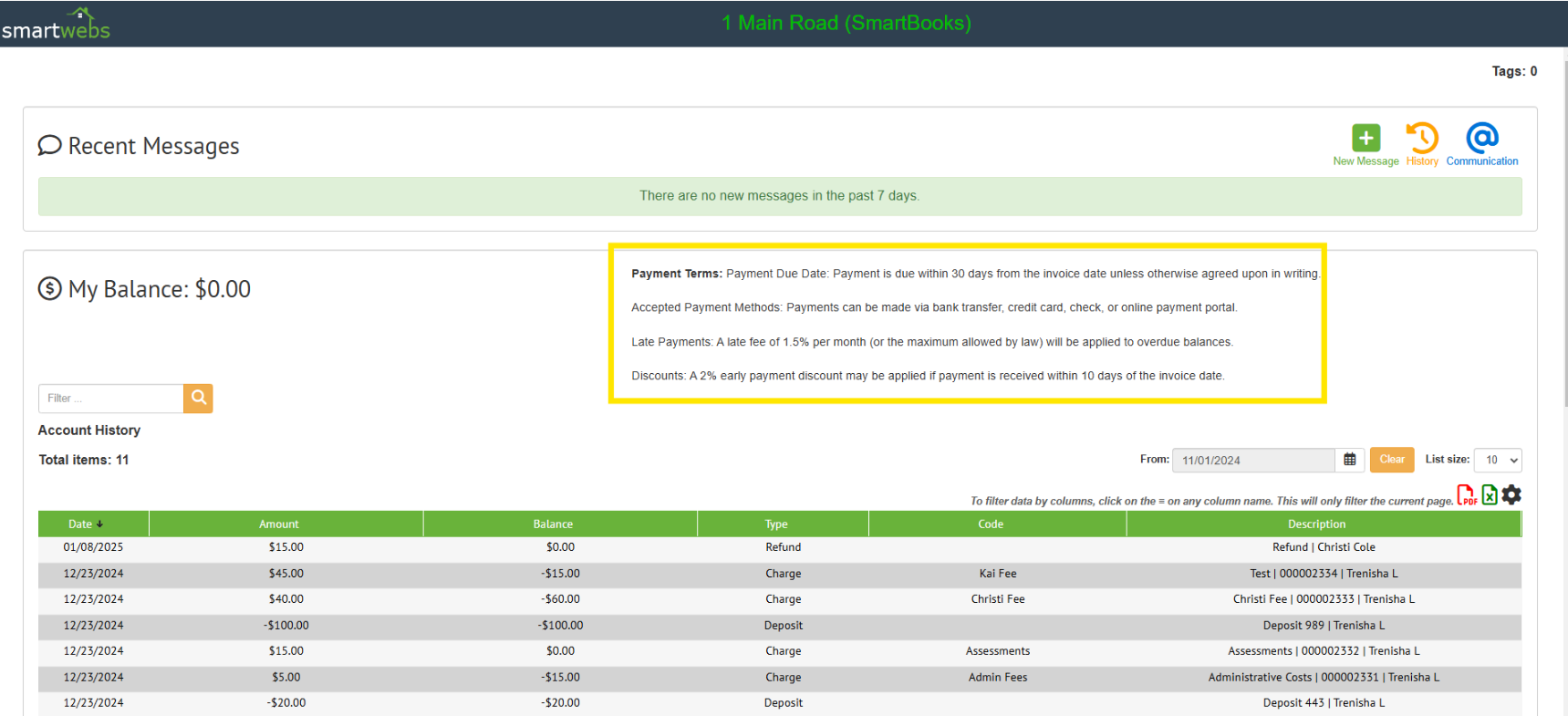The height and width of the screenshot is (716, 1568).
Task: Click the Type column header
Action: [x=776, y=524]
